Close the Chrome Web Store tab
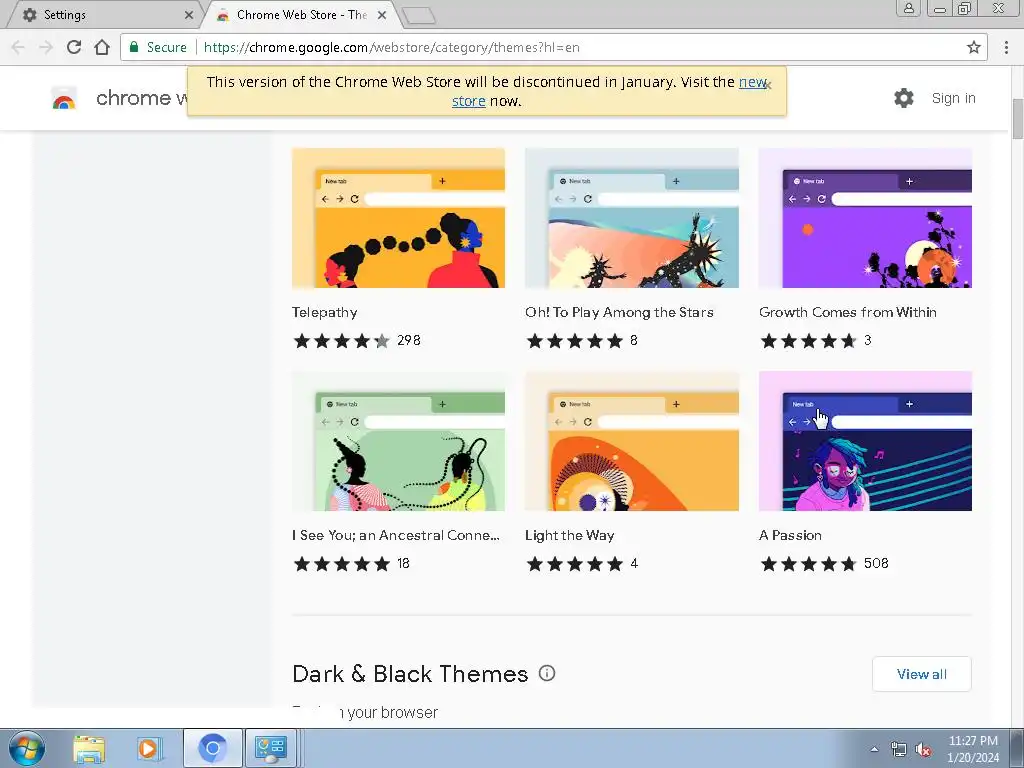1024x768 pixels. [x=382, y=14]
